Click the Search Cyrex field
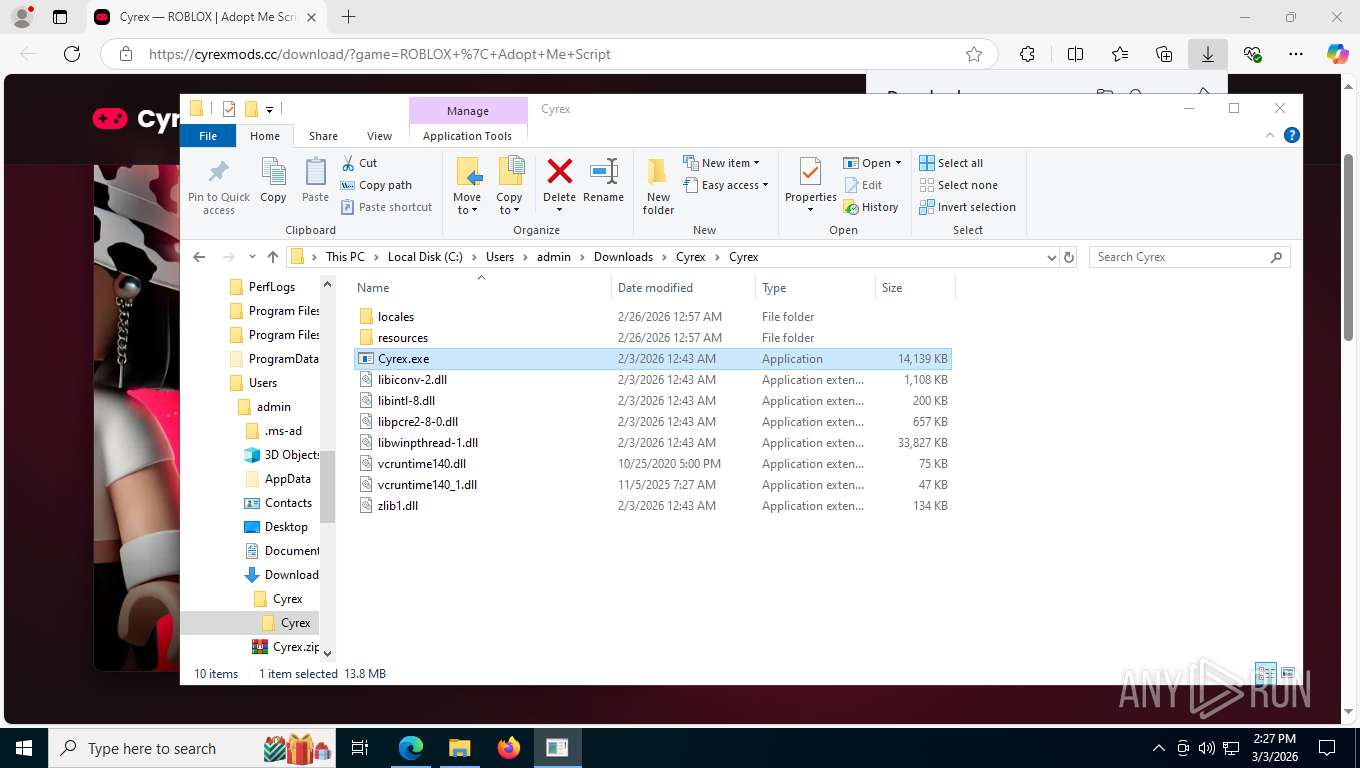Viewport: 1360px width, 768px height. pyautogui.click(x=1189, y=257)
